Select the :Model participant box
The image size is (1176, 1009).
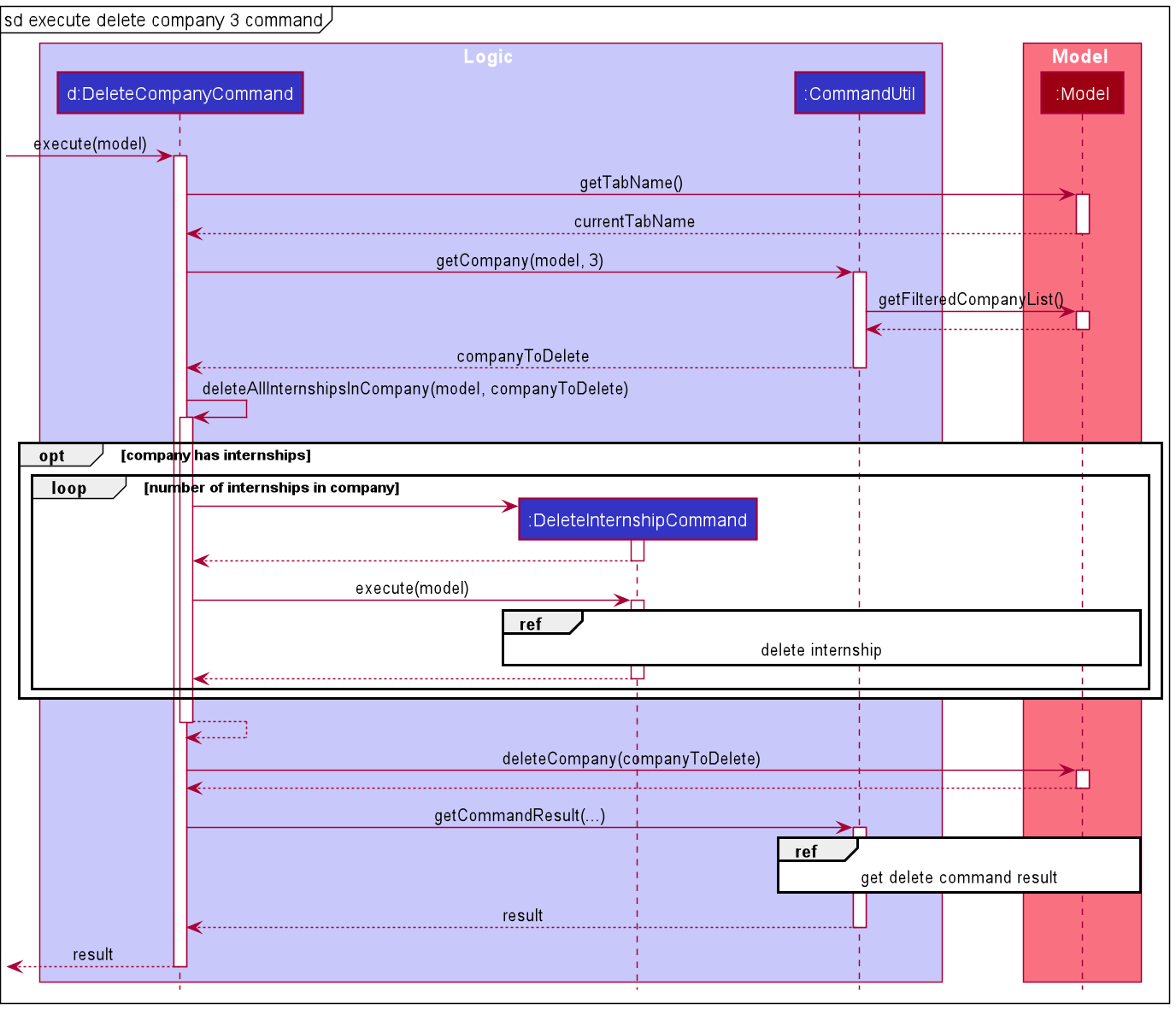[1082, 93]
